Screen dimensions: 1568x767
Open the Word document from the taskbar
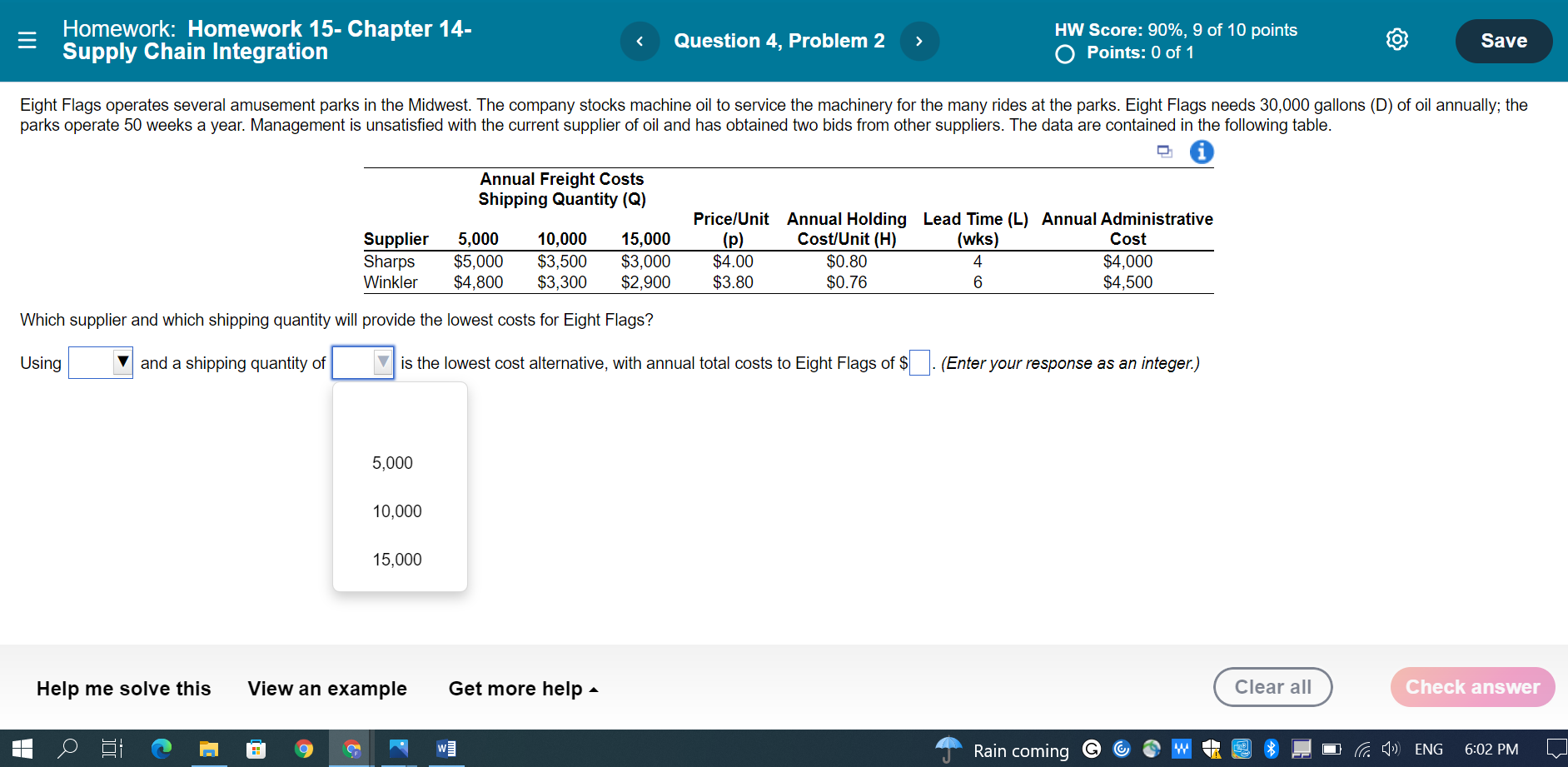click(445, 749)
